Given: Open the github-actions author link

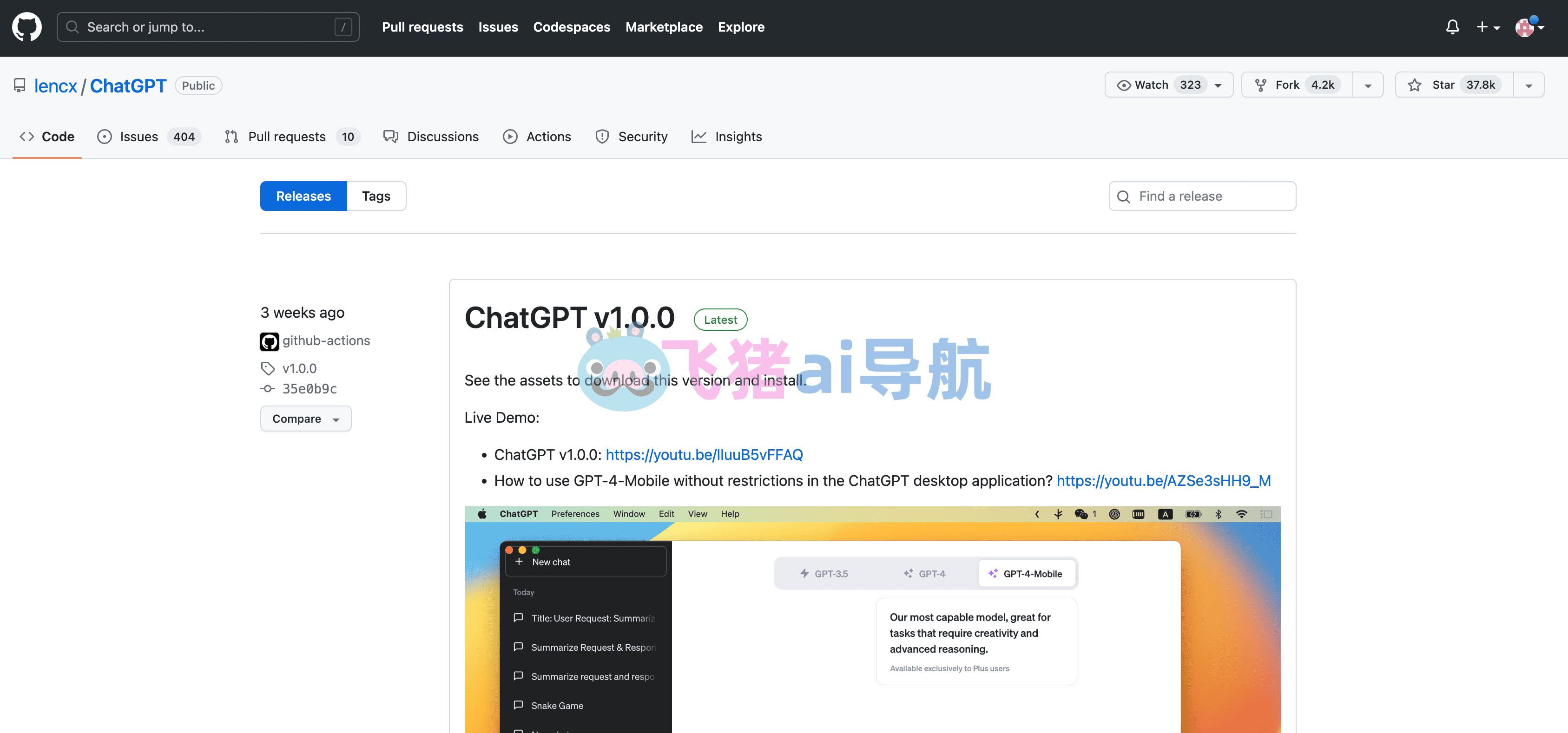Looking at the screenshot, I should 326,341.
